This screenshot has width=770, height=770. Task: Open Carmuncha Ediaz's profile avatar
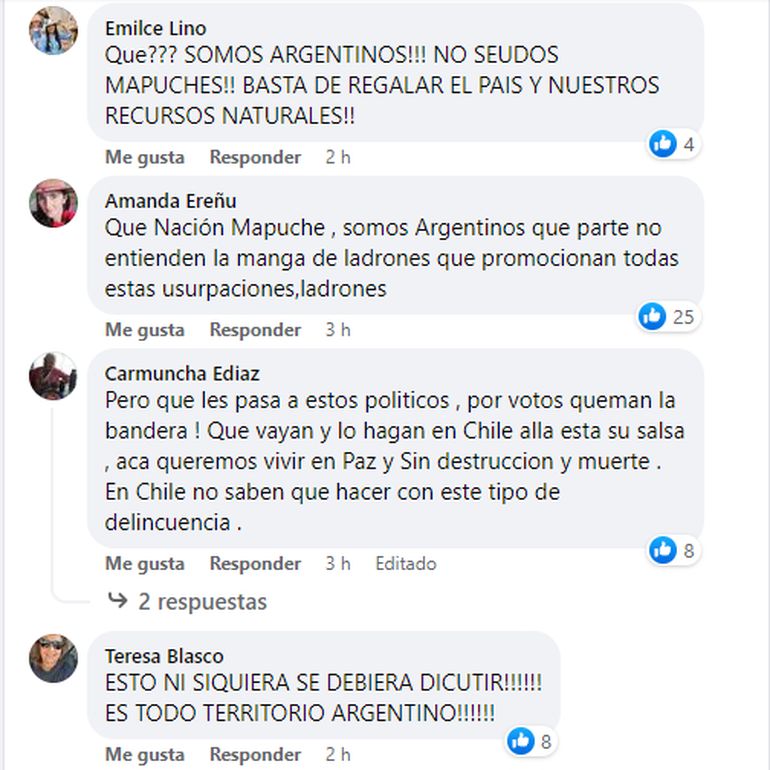point(53,376)
